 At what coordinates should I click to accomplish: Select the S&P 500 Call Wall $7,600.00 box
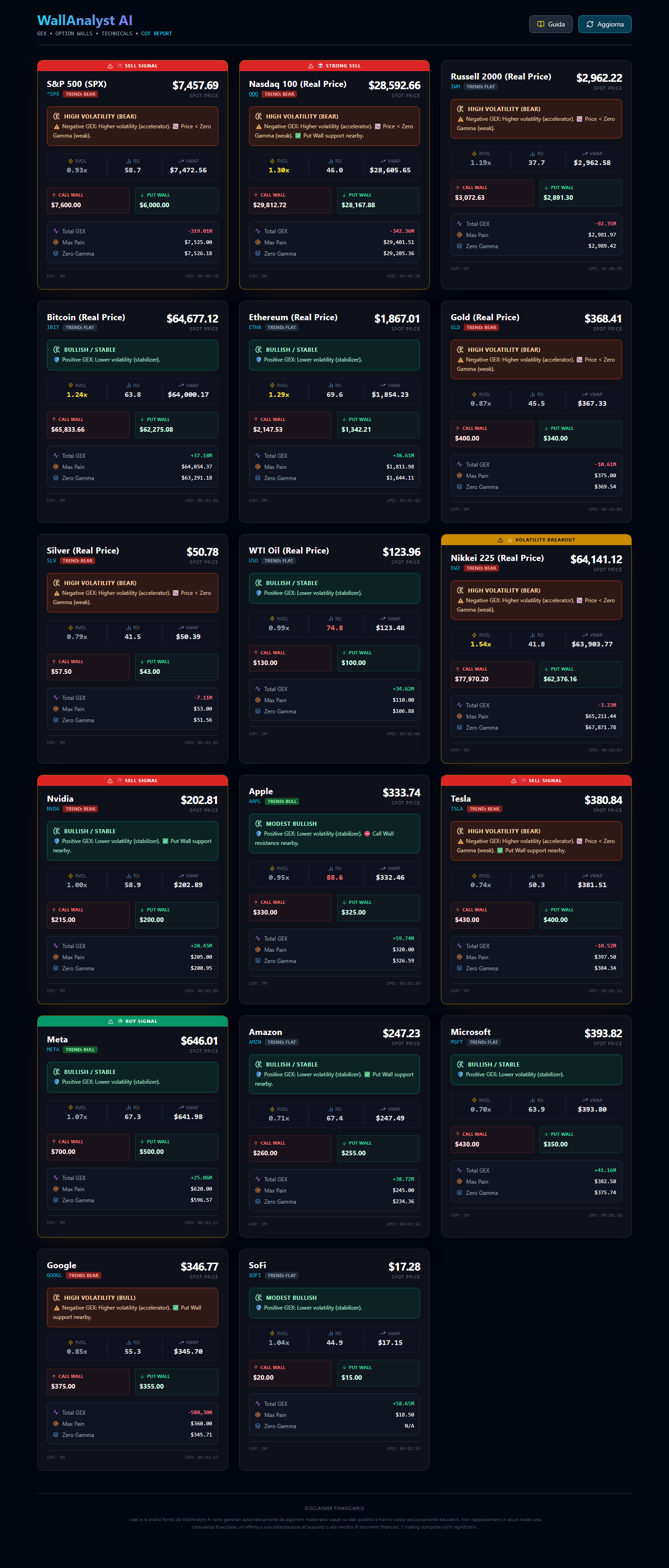click(x=88, y=201)
